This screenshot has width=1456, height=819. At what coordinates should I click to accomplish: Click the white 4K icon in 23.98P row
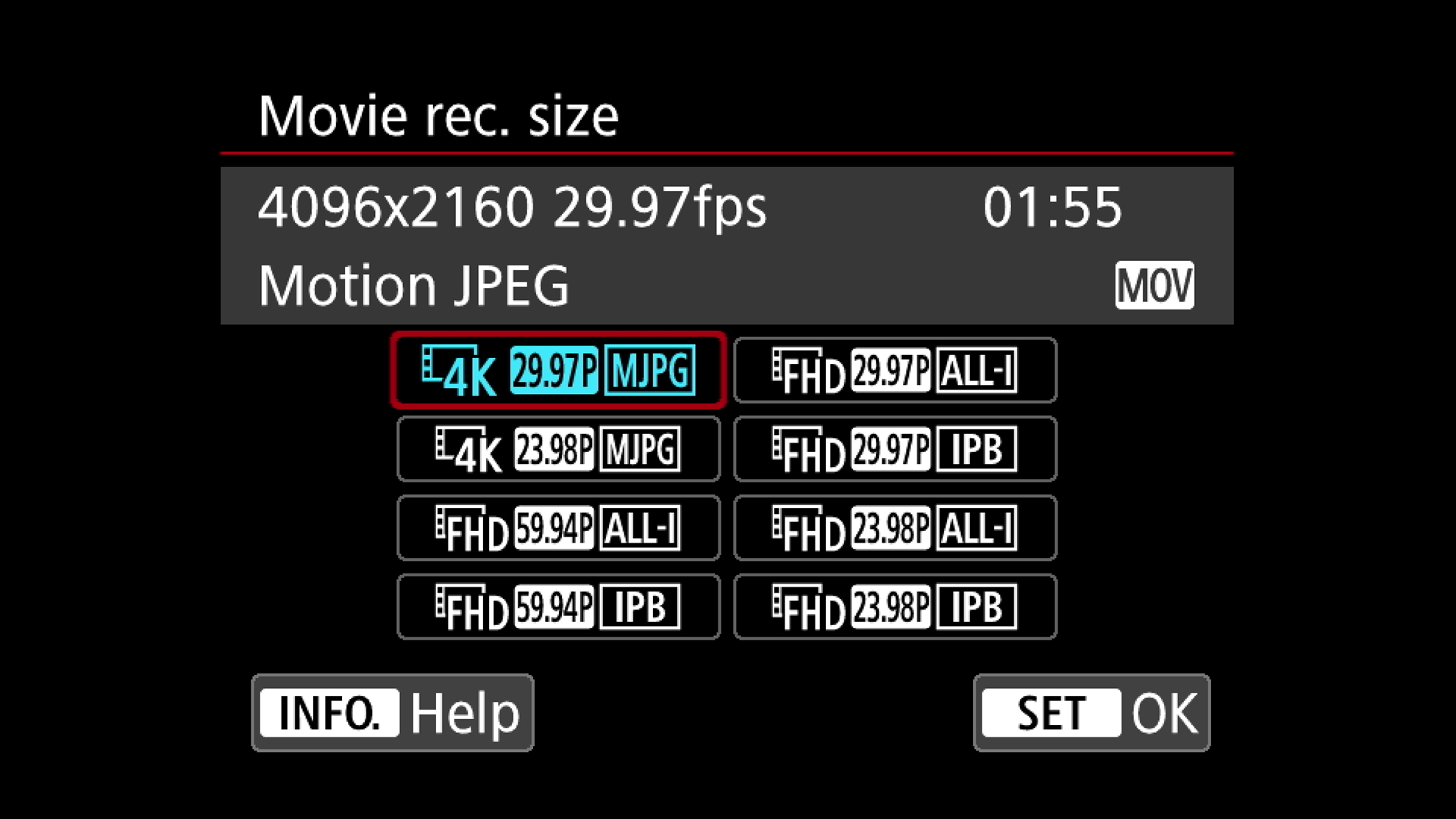(469, 450)
